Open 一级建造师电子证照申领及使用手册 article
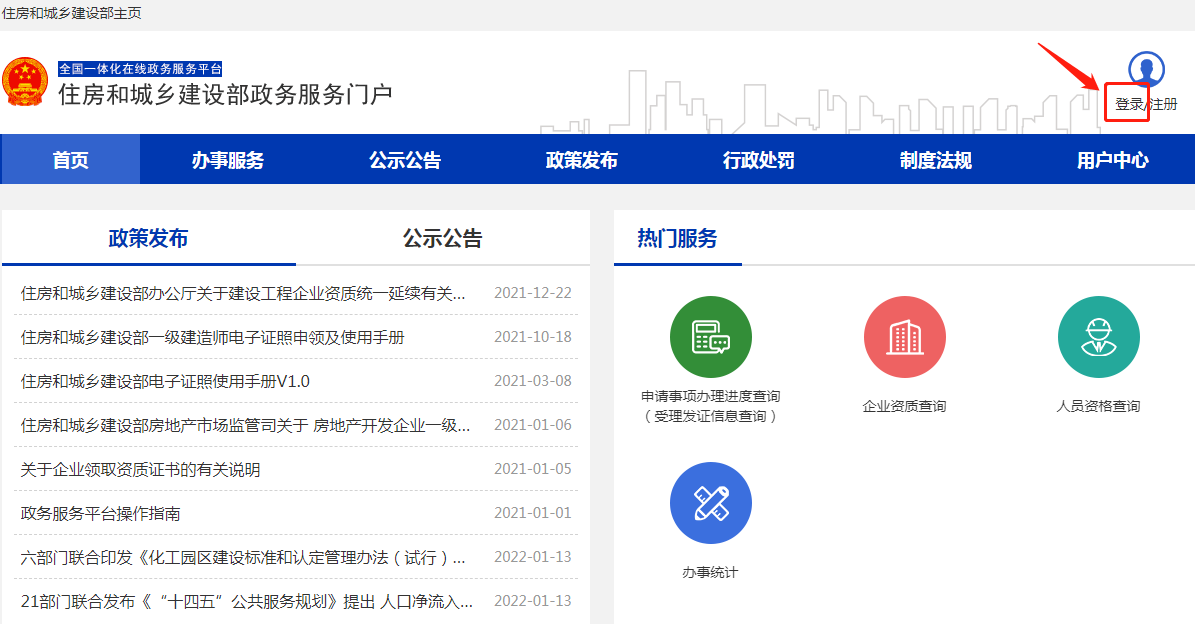Image resolution: width=1195 pixels, height=624 pixels. pos(212,337)
